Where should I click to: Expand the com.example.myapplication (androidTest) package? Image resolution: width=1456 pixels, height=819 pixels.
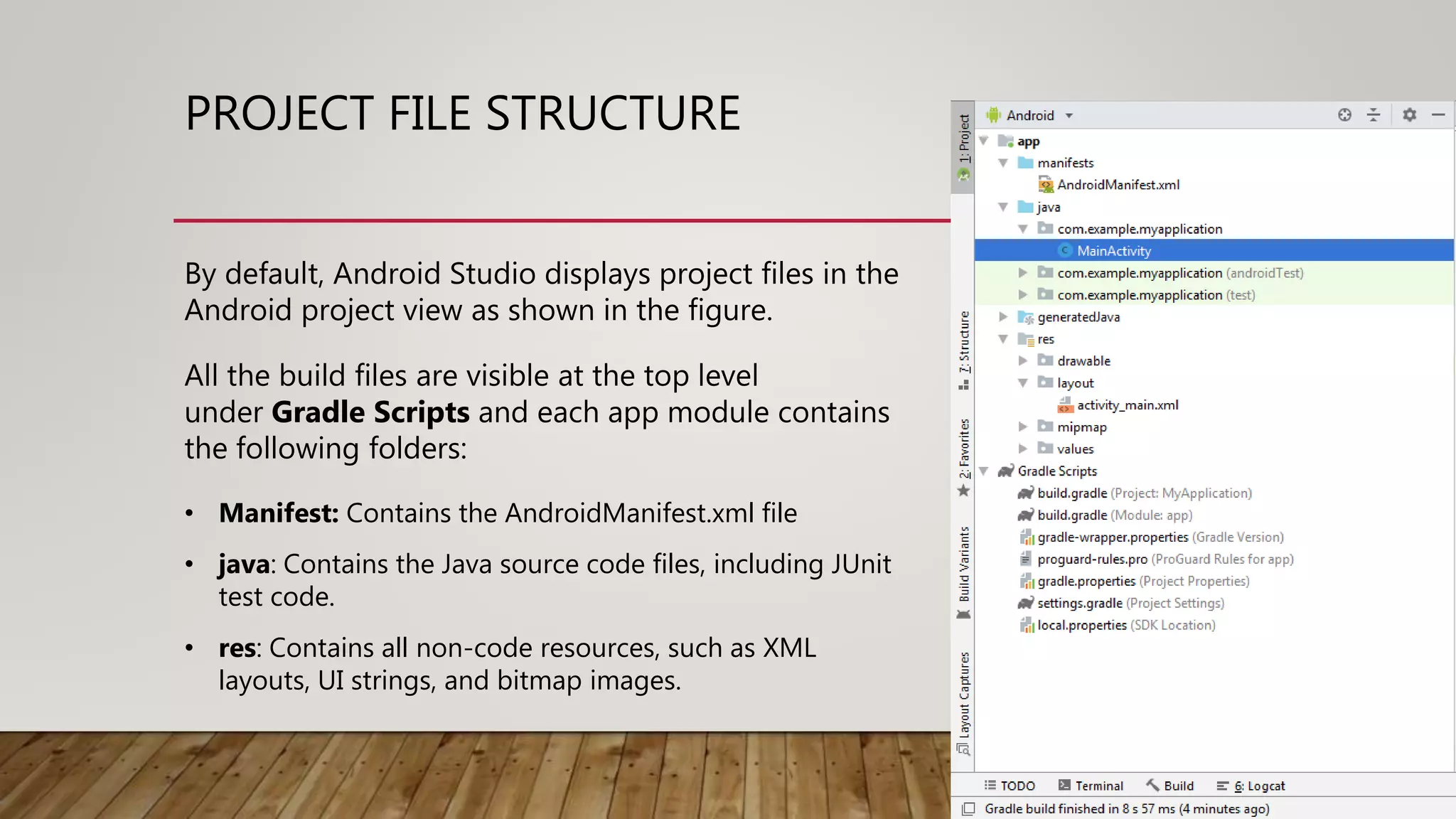point(1023,272)
